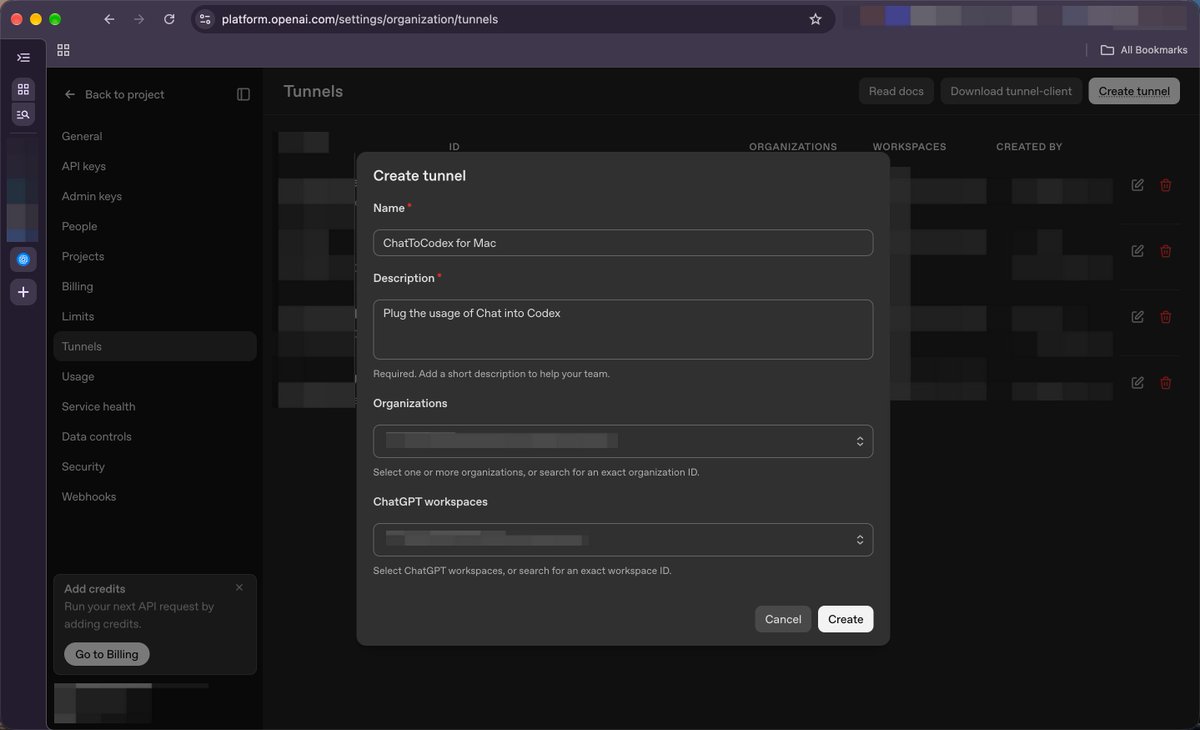Screen dimensions: 1200x730
Task: Edit the last tunnel in the list
Action: [1137, 382]
